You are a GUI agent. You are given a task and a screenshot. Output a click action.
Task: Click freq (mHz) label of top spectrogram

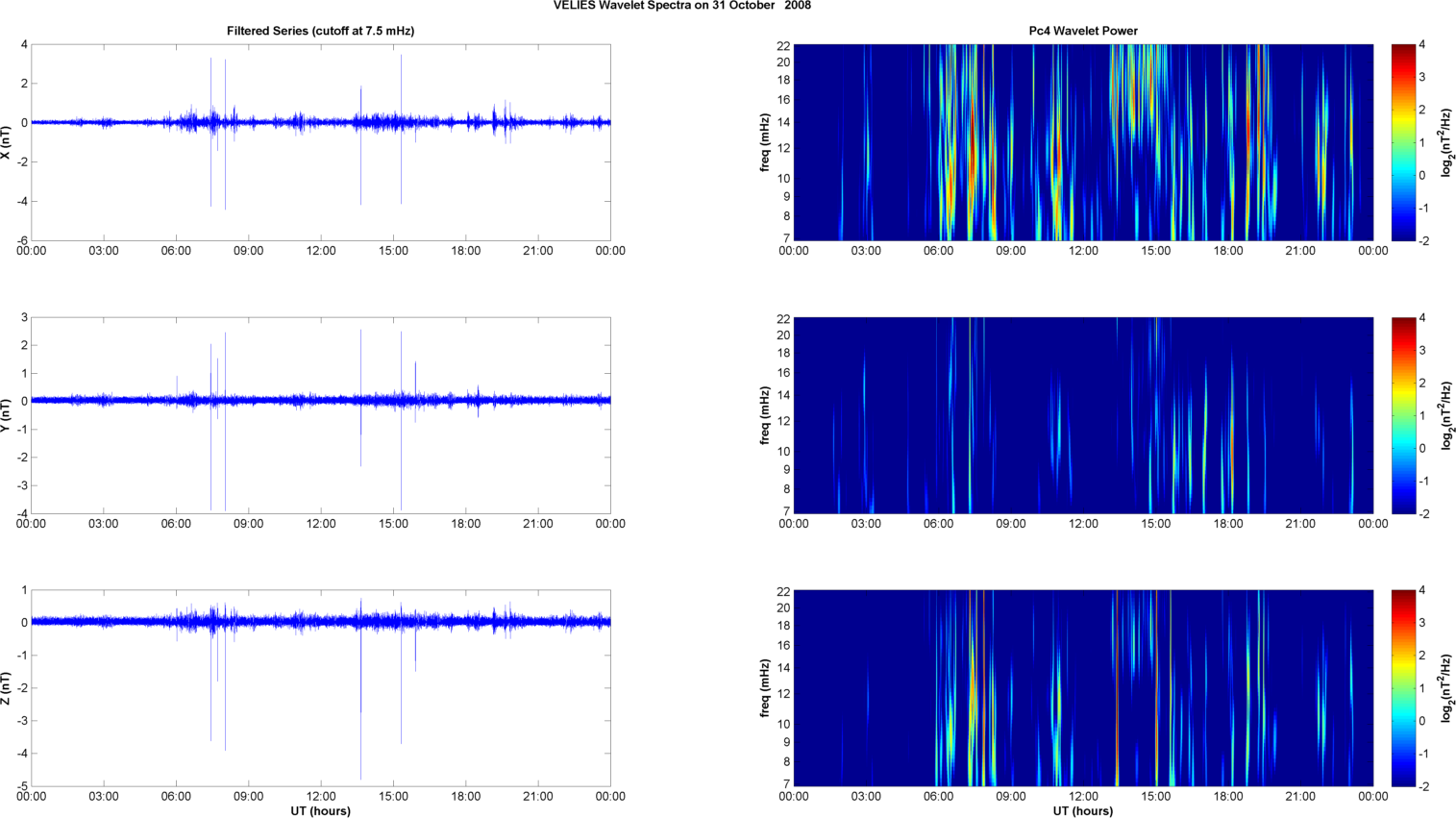pos(765,142)
